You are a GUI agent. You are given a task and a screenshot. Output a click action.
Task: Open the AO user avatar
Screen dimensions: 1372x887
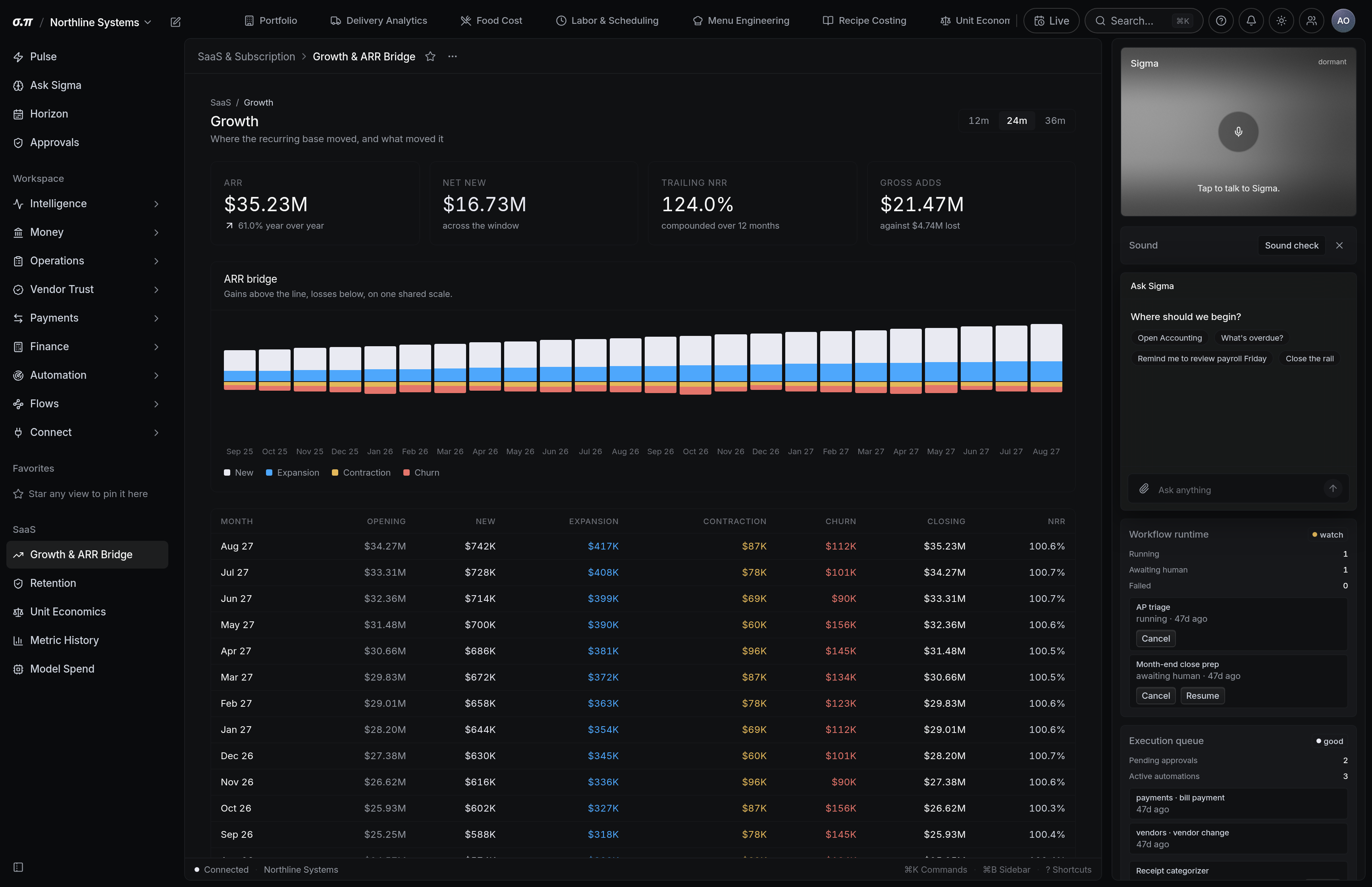tap(1343, 21)
